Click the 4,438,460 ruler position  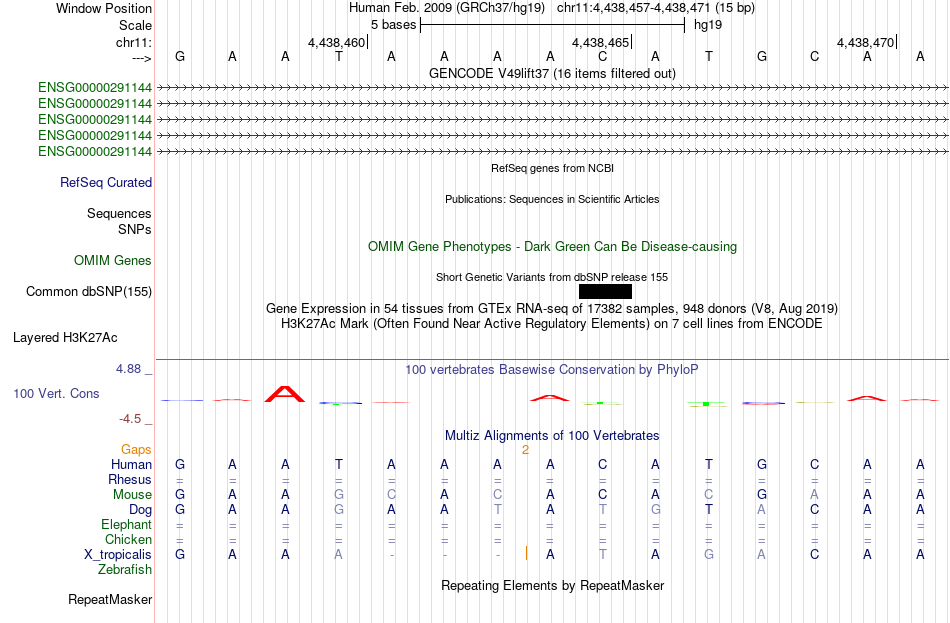pos(336,42)
